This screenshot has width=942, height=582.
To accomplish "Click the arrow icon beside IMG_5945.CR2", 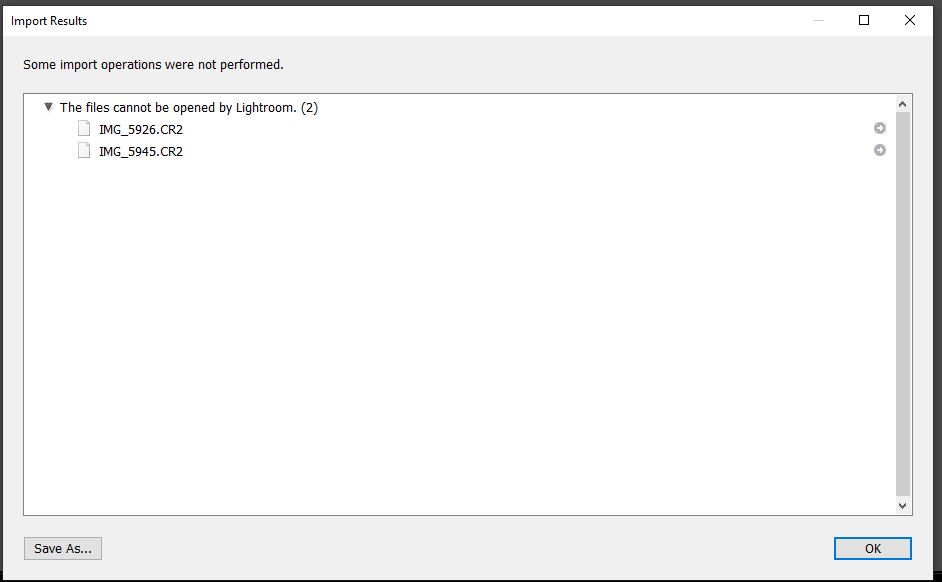I will point(880,150).
